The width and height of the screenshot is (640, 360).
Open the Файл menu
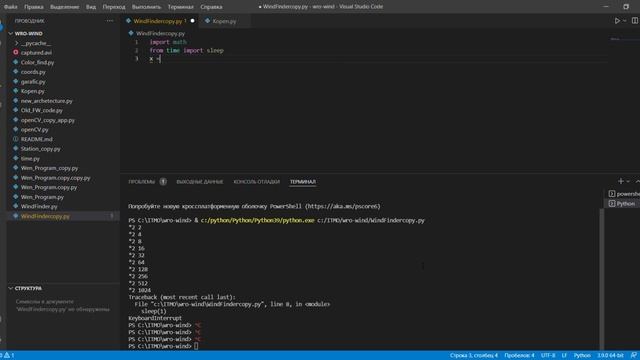pyautogui.click(x=11, y=7)
